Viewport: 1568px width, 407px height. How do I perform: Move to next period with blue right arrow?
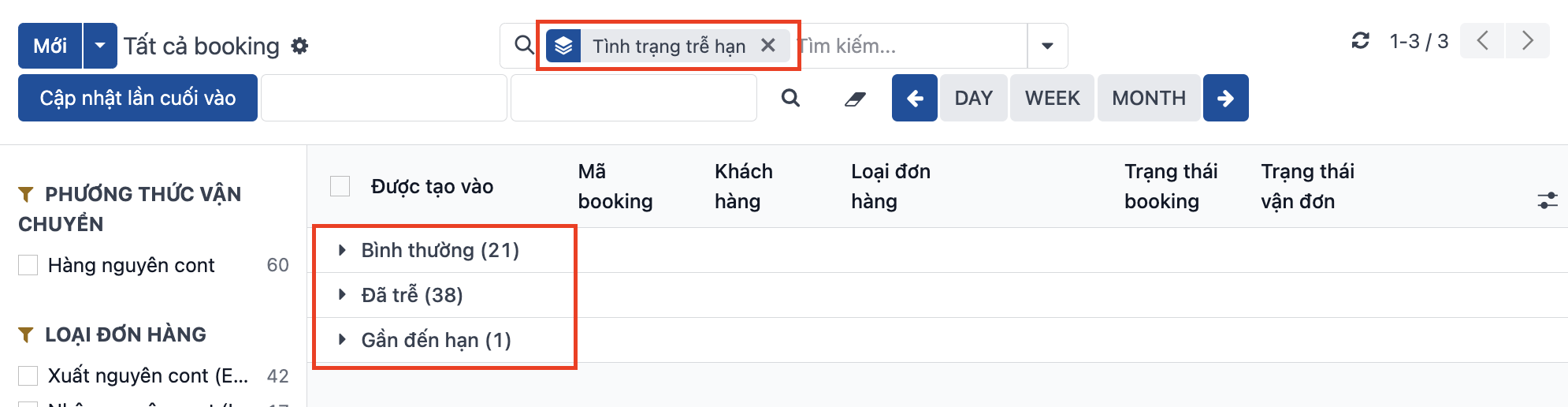tap(1225, 98)
